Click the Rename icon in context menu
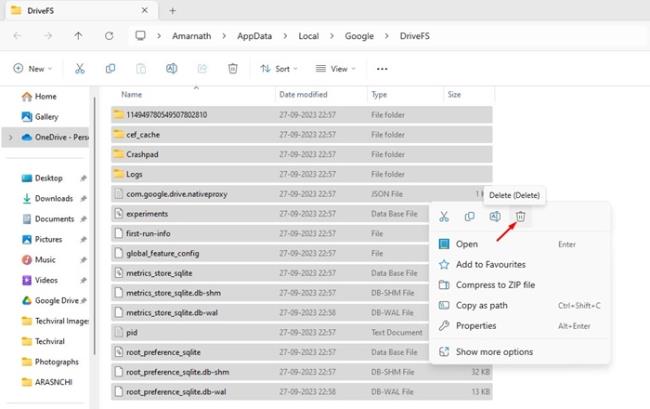 pos(495,216)
